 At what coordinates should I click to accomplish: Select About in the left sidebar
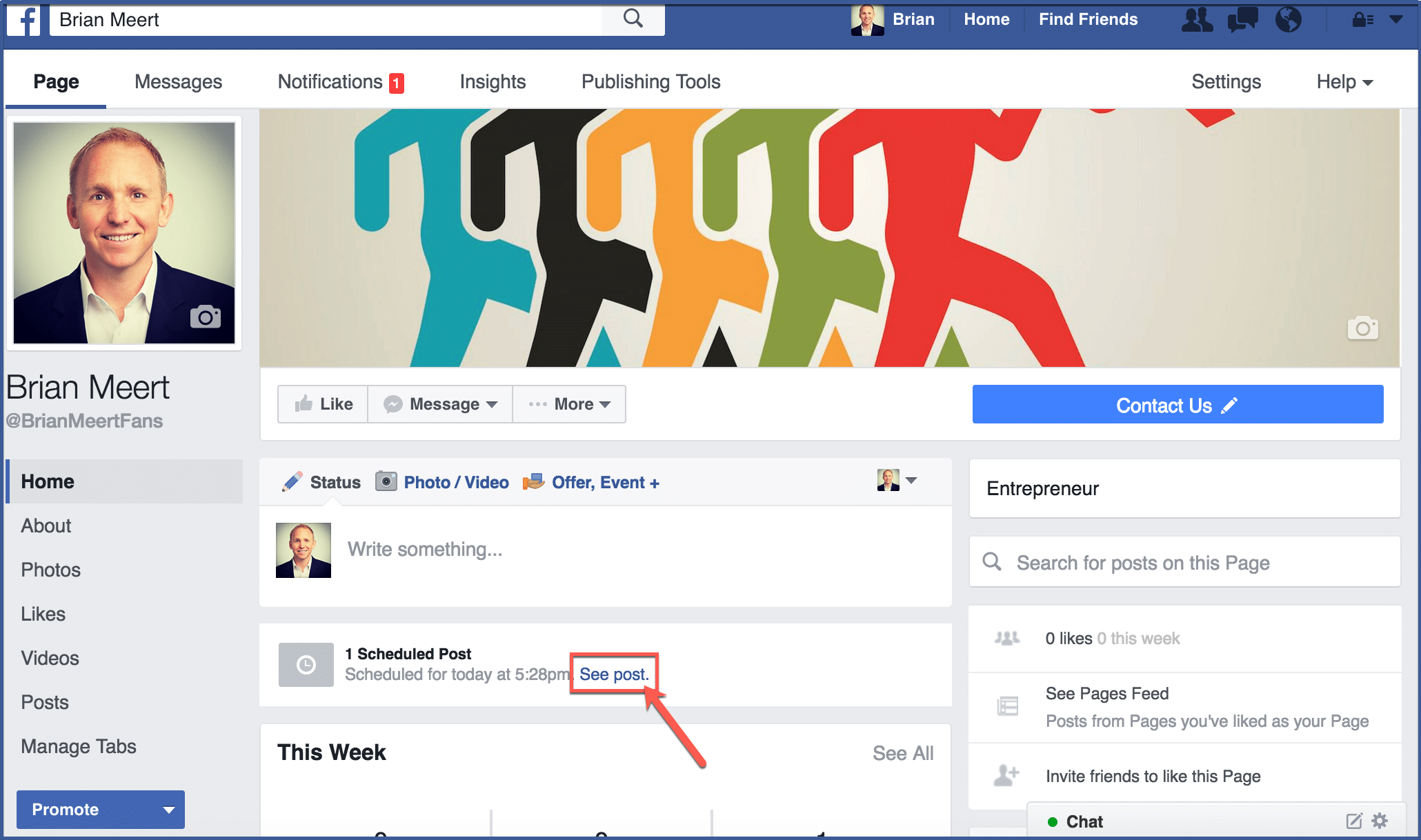click(46, 526)
